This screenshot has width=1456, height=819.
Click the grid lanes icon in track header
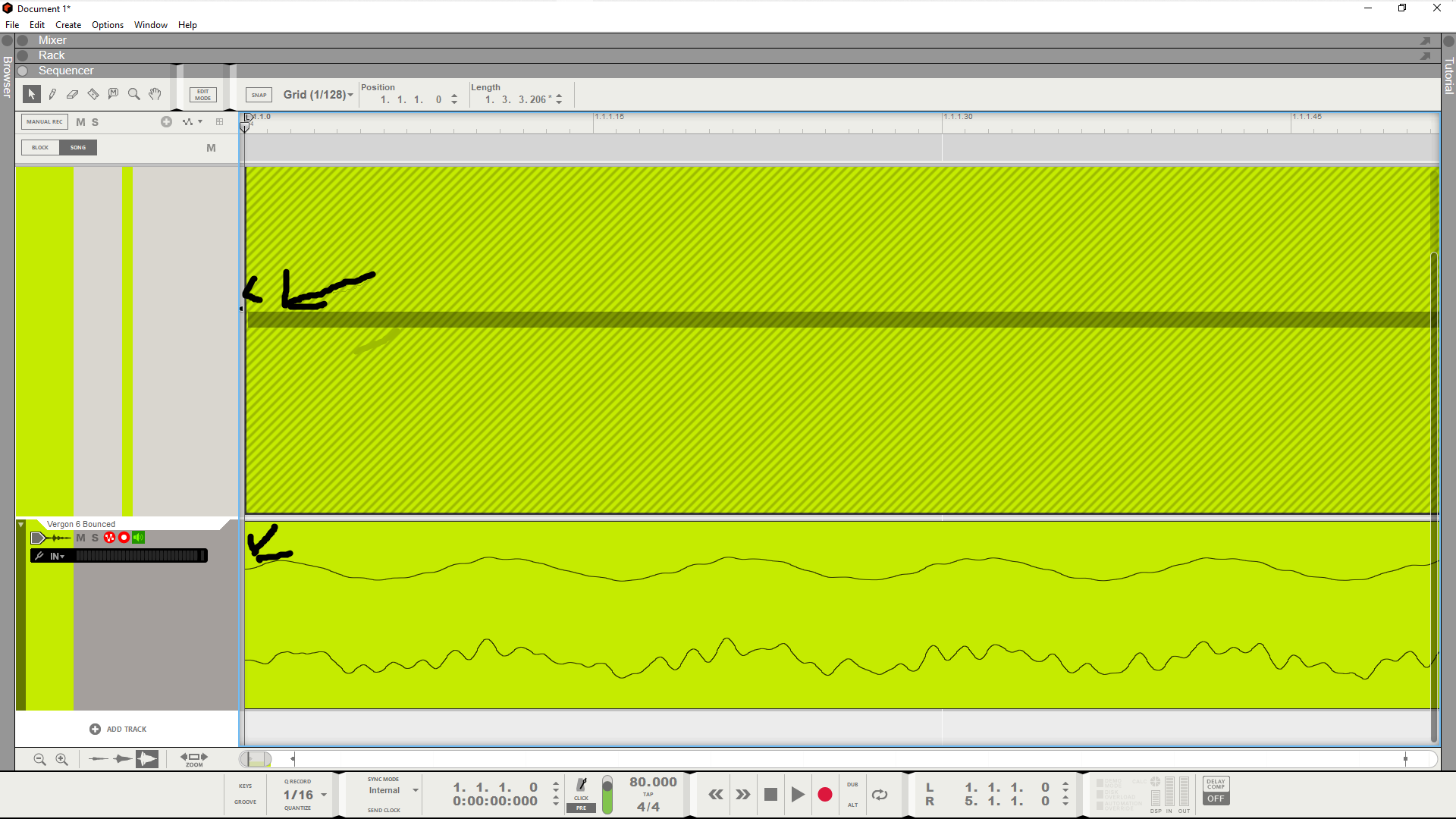click(220, 121)
